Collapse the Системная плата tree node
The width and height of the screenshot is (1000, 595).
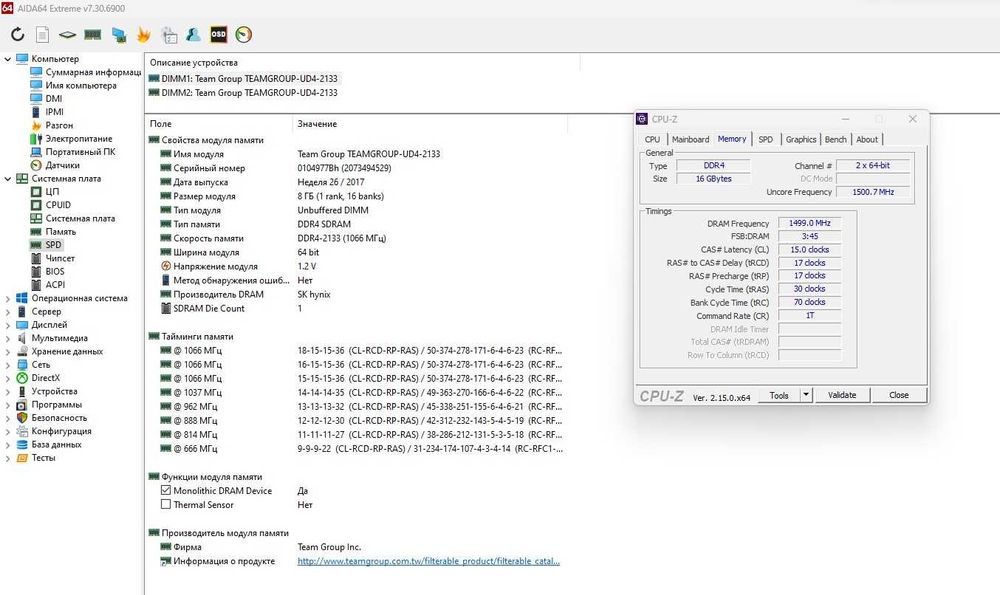coord(8,179)
